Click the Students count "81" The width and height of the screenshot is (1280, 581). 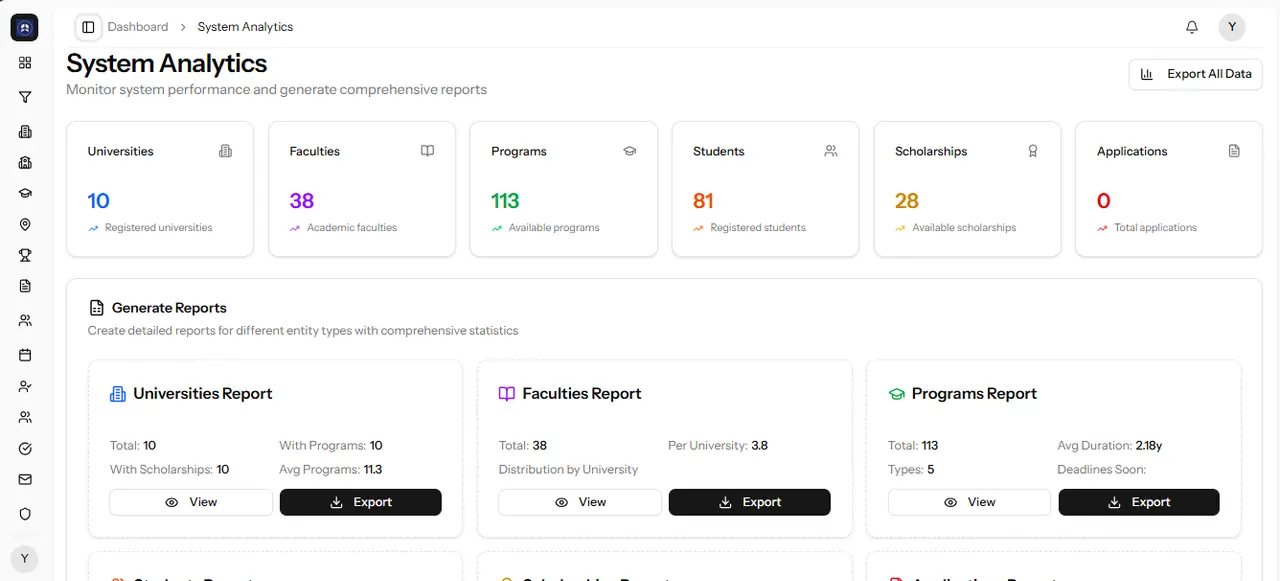[x=703, y=201]
